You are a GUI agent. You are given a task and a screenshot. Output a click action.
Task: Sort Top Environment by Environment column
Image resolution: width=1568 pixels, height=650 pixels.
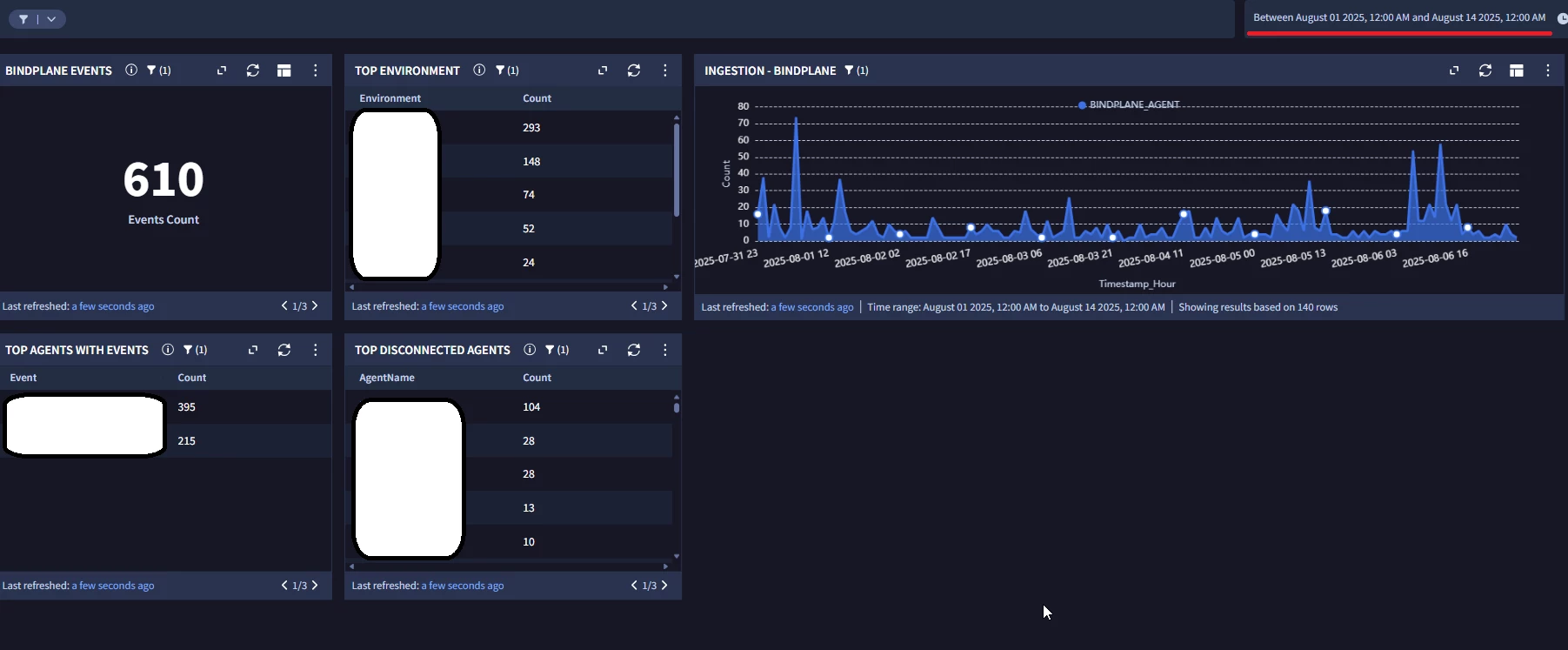click(x=390, y=98)
